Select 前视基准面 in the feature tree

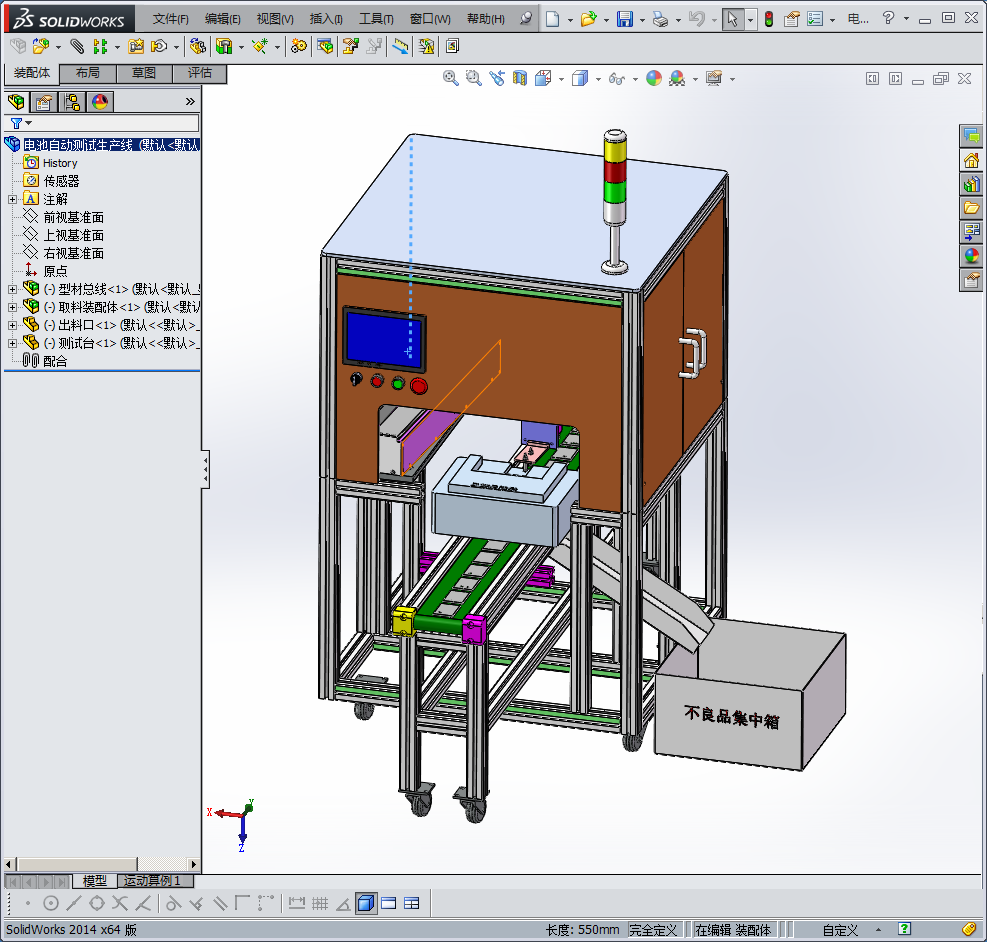pos(73,217)
